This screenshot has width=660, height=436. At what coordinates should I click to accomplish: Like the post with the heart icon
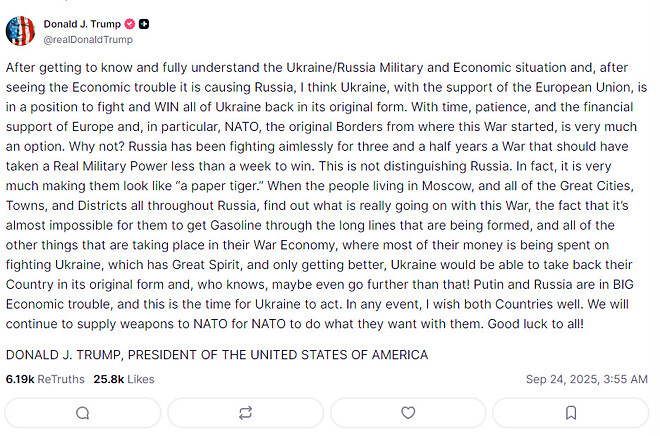pos(408,412)
